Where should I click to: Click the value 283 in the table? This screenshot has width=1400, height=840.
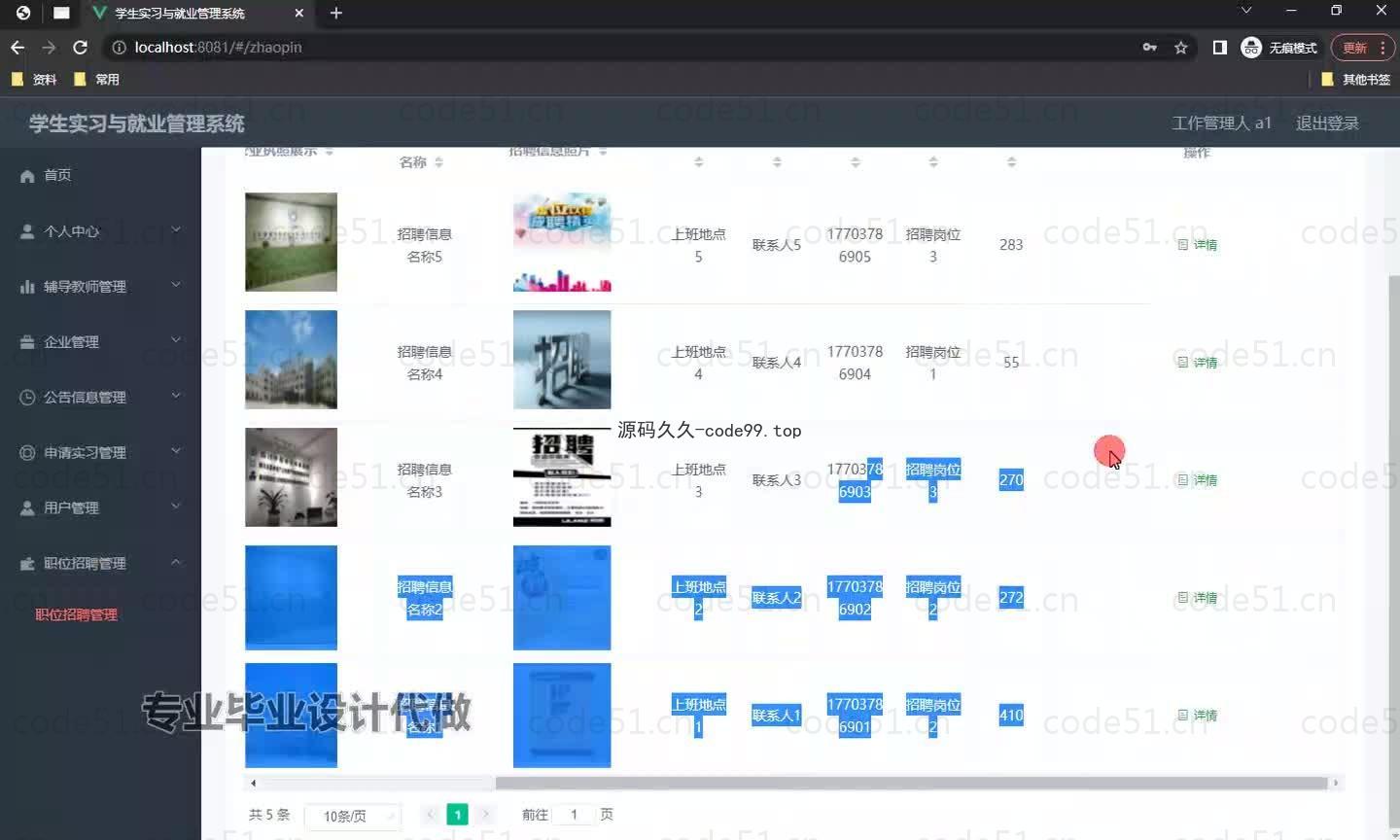[1011, 245]
